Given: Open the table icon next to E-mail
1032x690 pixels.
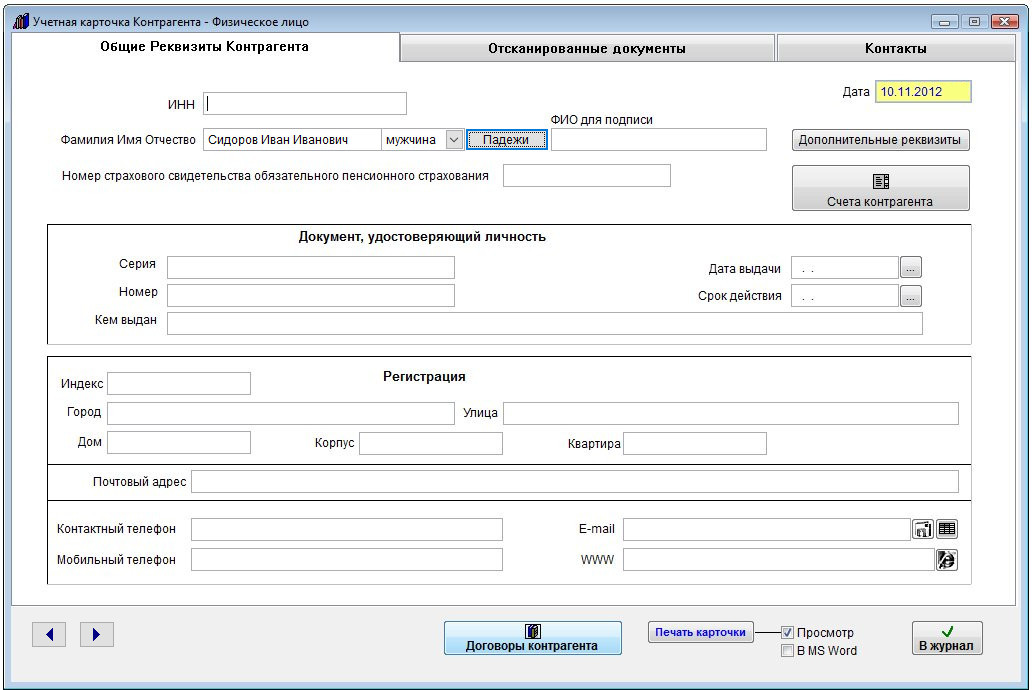Looking at the screenshot, I should tap(946, 529).
